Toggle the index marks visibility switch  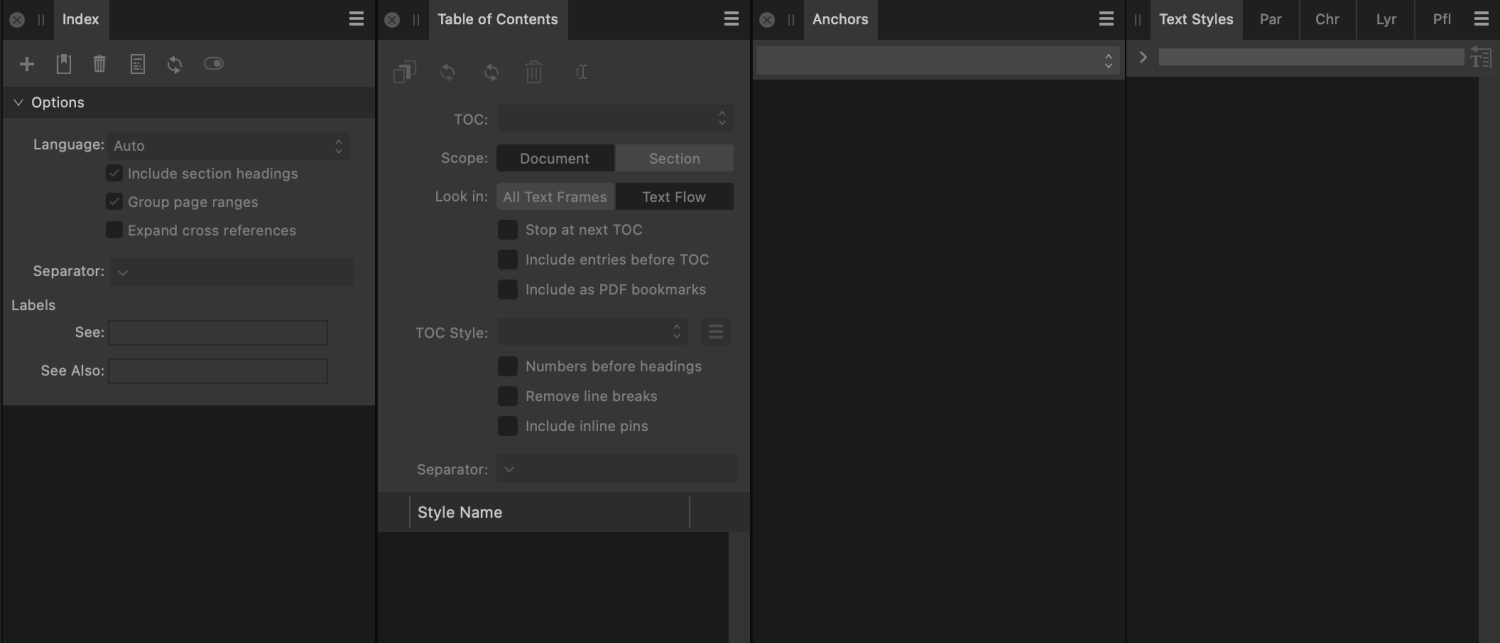click(x=213, y=63)
